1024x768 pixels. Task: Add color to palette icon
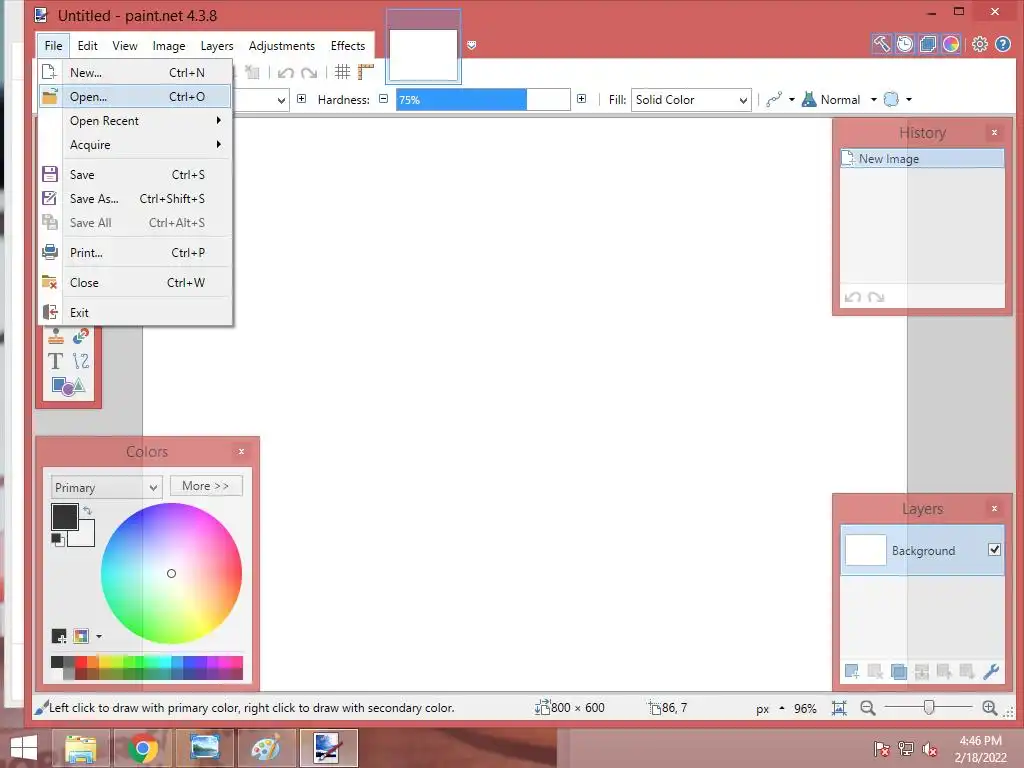coord(59,636)
